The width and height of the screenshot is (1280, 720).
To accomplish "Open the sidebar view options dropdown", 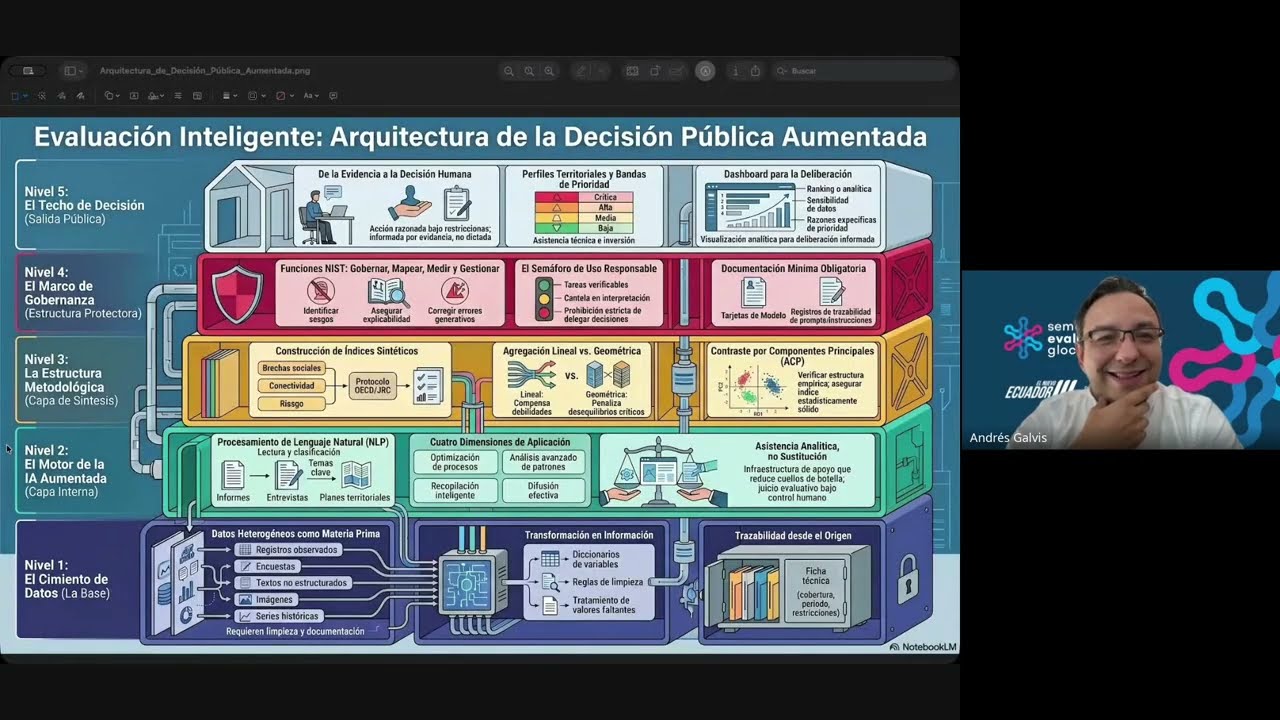I will (x=74, y=71).
